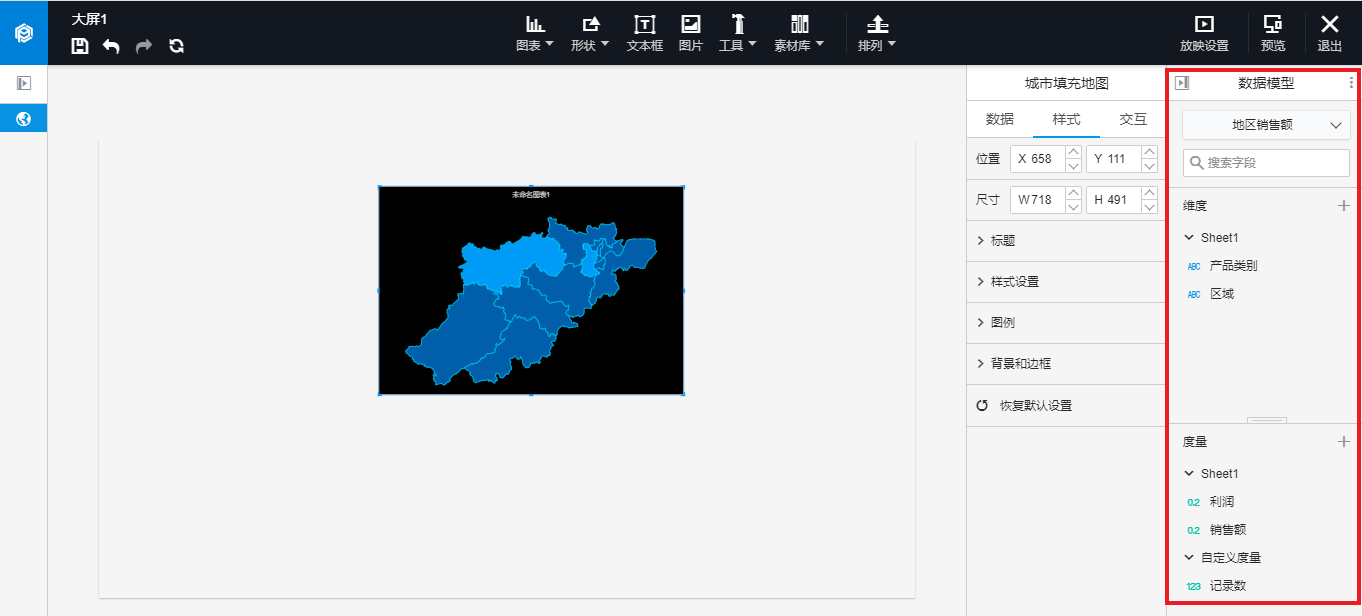Click the save icon in top toolbar
1362x616 pixels.
click(x=80, y=46)
